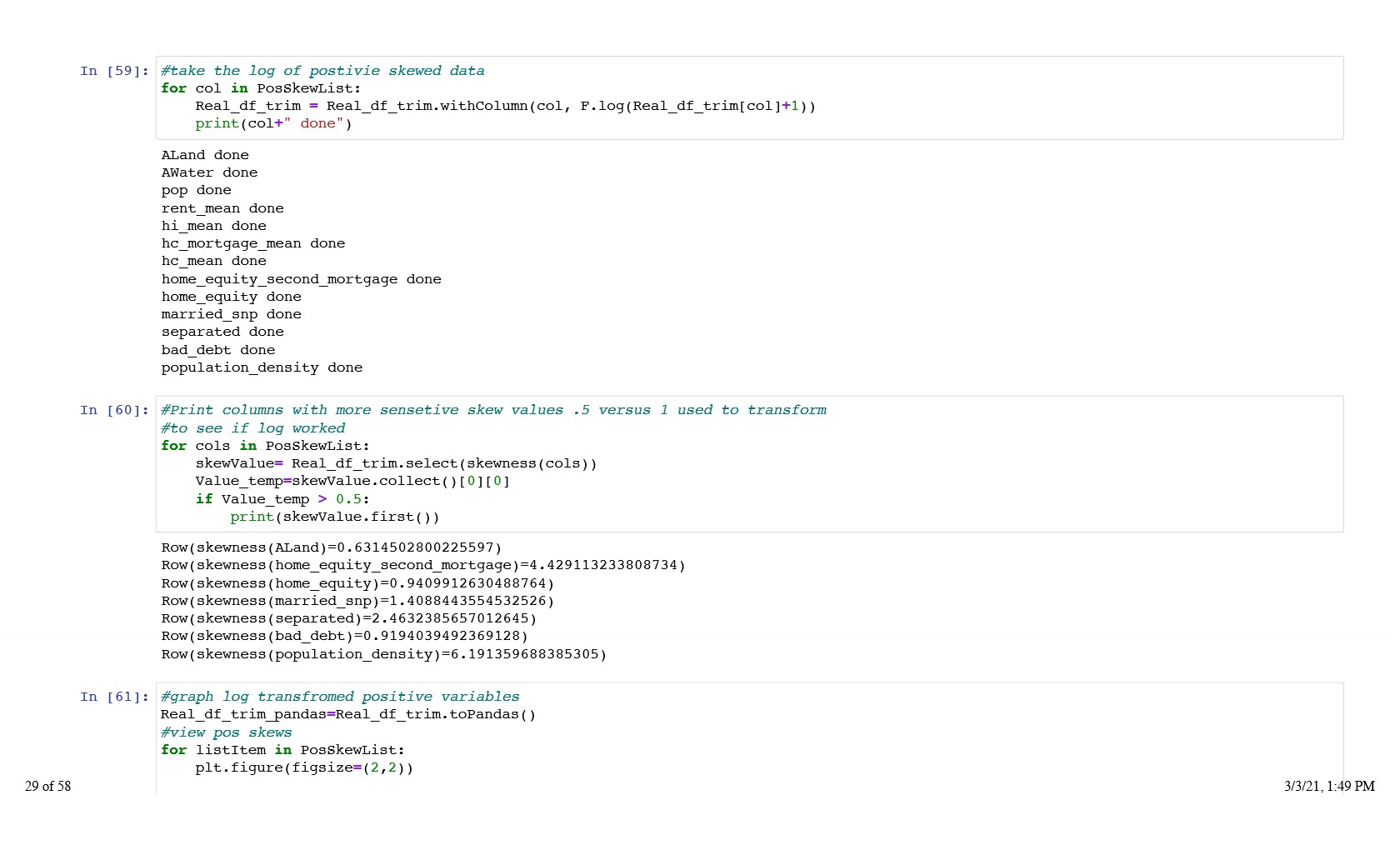Viewport: 1400px width, 850px height.
Task: Click the In [59] cell prompt
Action: (114, 71)
